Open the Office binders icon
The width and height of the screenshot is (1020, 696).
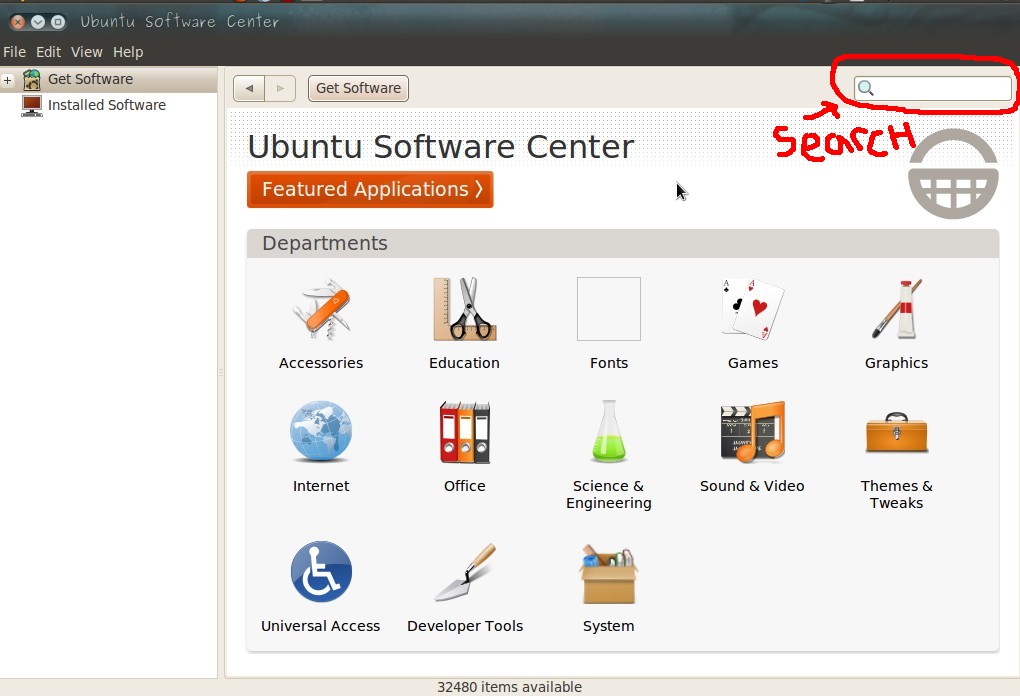coord(464,432)
